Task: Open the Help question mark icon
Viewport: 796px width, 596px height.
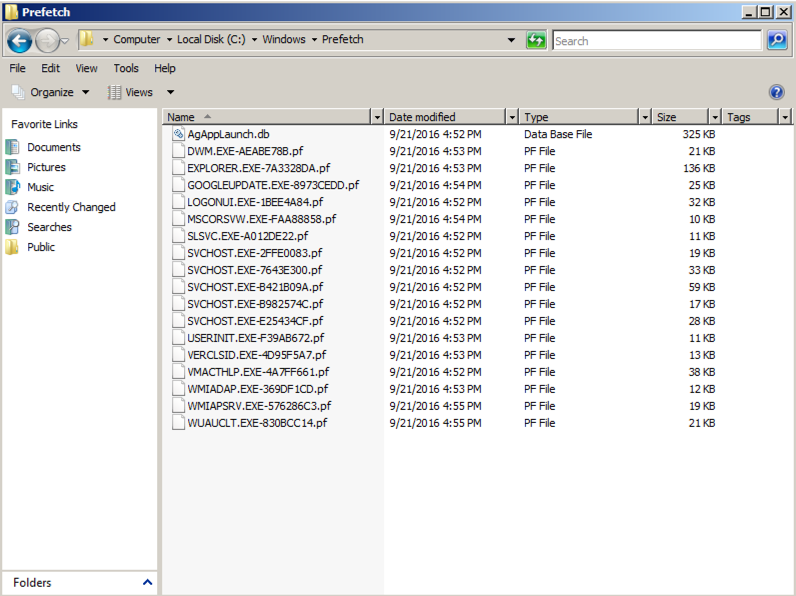Action: point(776,92)
